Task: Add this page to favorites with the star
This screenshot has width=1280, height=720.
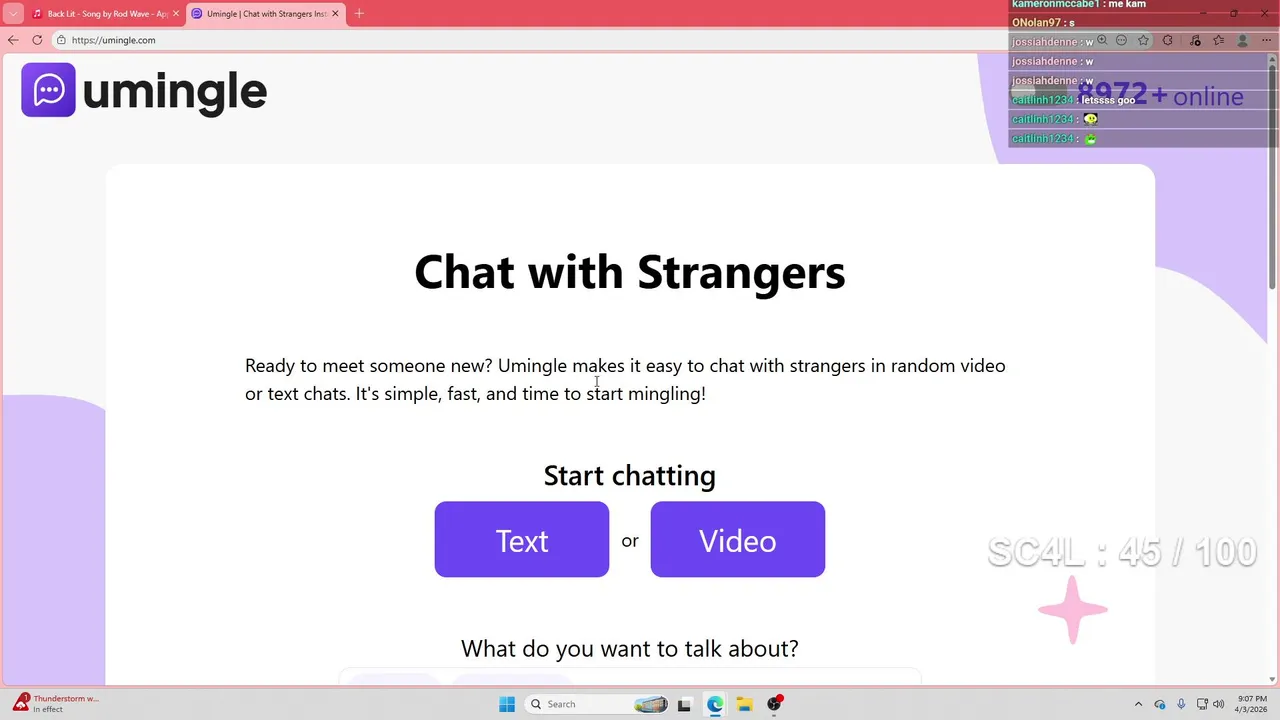Action: click(1143, 41)
